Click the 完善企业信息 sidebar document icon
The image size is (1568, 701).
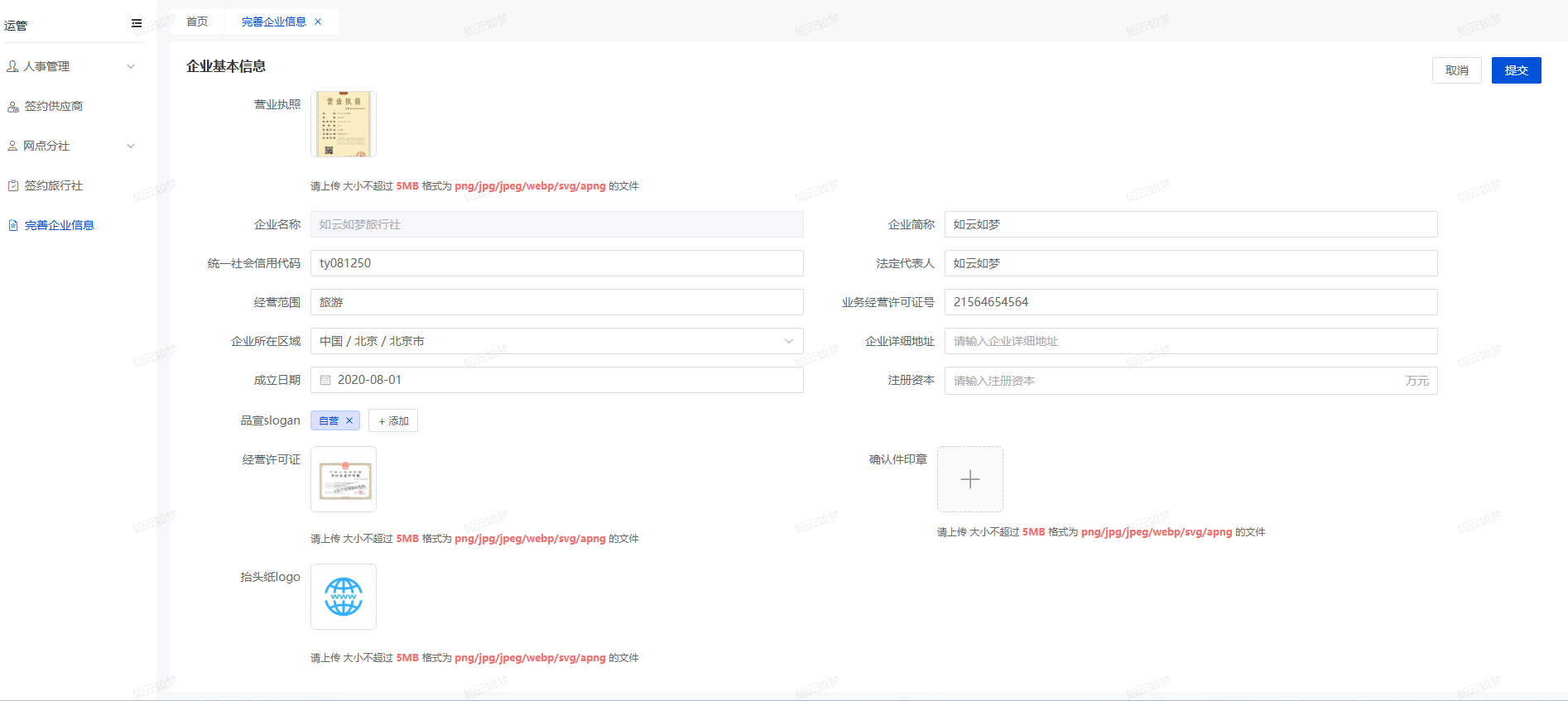coord(13,225)
